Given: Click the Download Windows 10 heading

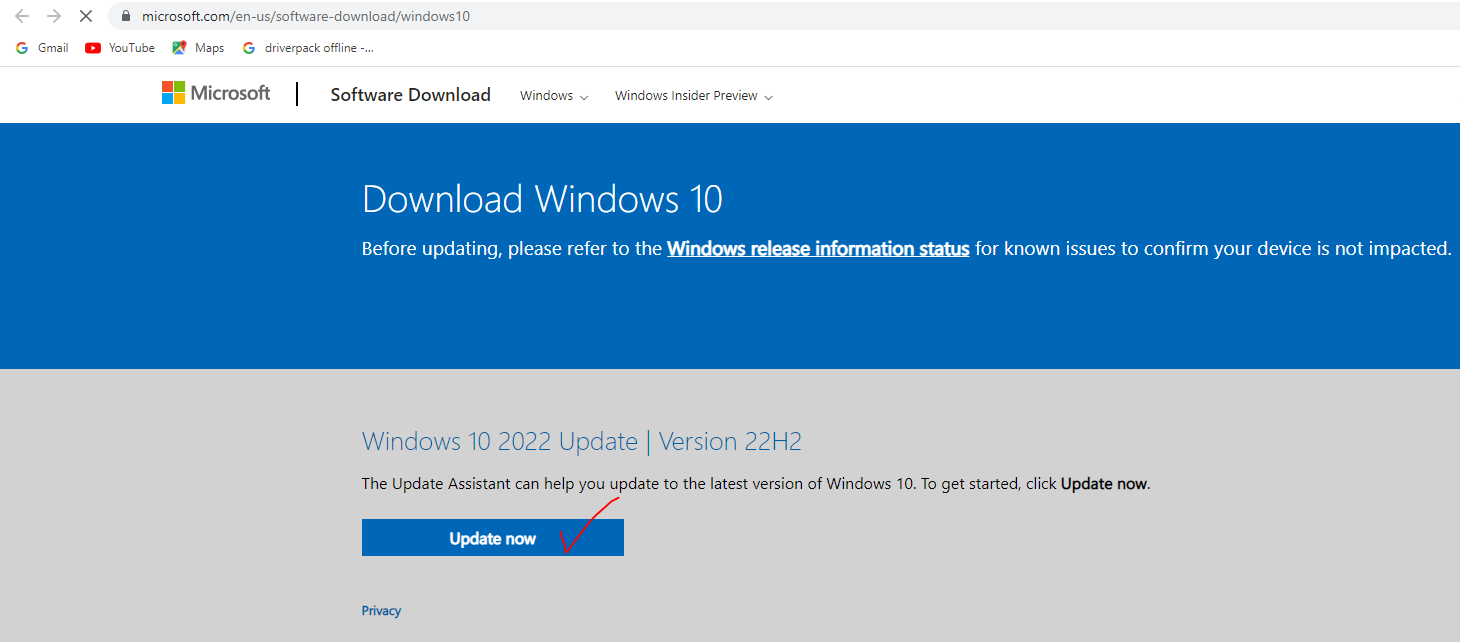Looking at the screenshot, I should click(542, 199).
